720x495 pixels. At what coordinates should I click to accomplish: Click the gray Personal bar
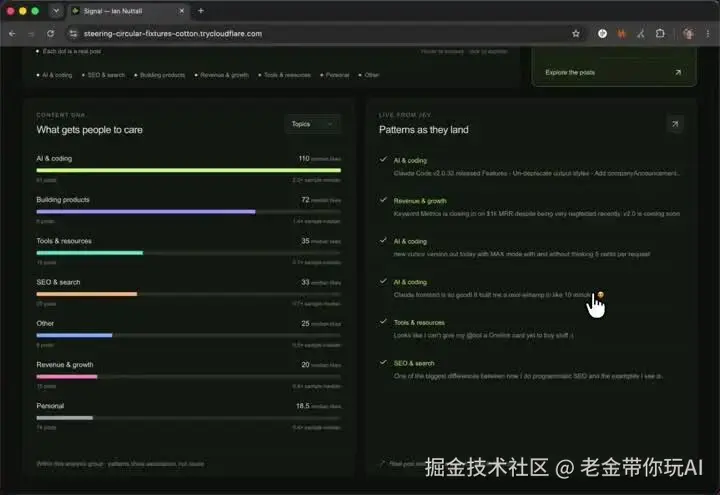(65, 418)
